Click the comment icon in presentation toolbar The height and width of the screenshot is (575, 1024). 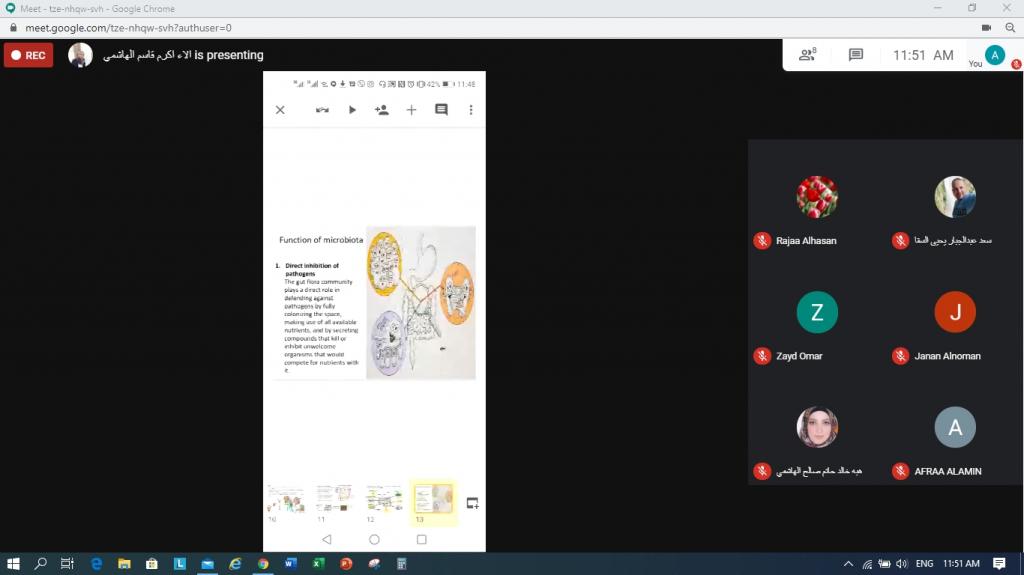(x=441, y=110)
